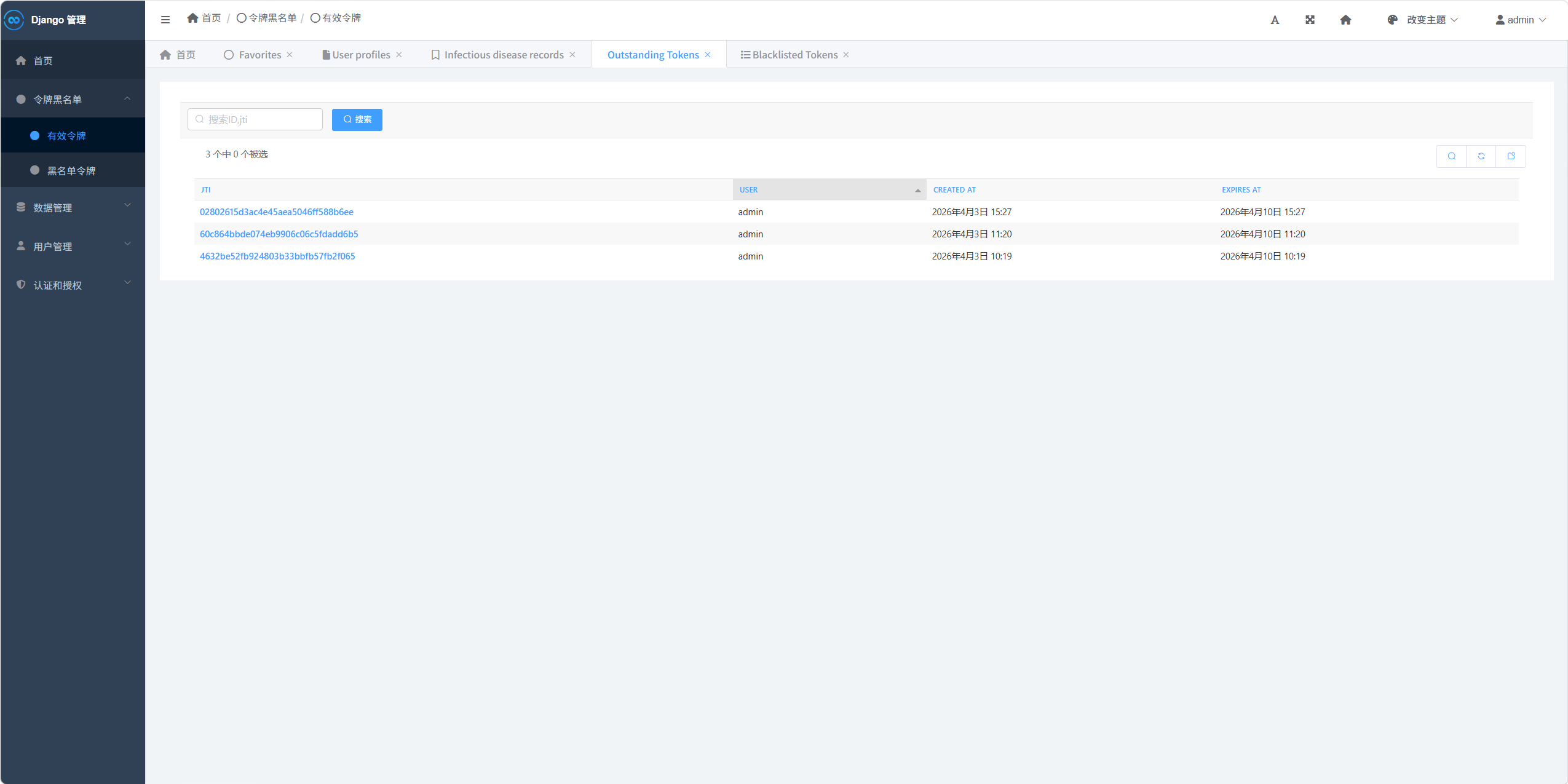Select 黑名单令牌 in the sidebar
The width and height of the screenshot is (1568, 784).
[71, 170]
